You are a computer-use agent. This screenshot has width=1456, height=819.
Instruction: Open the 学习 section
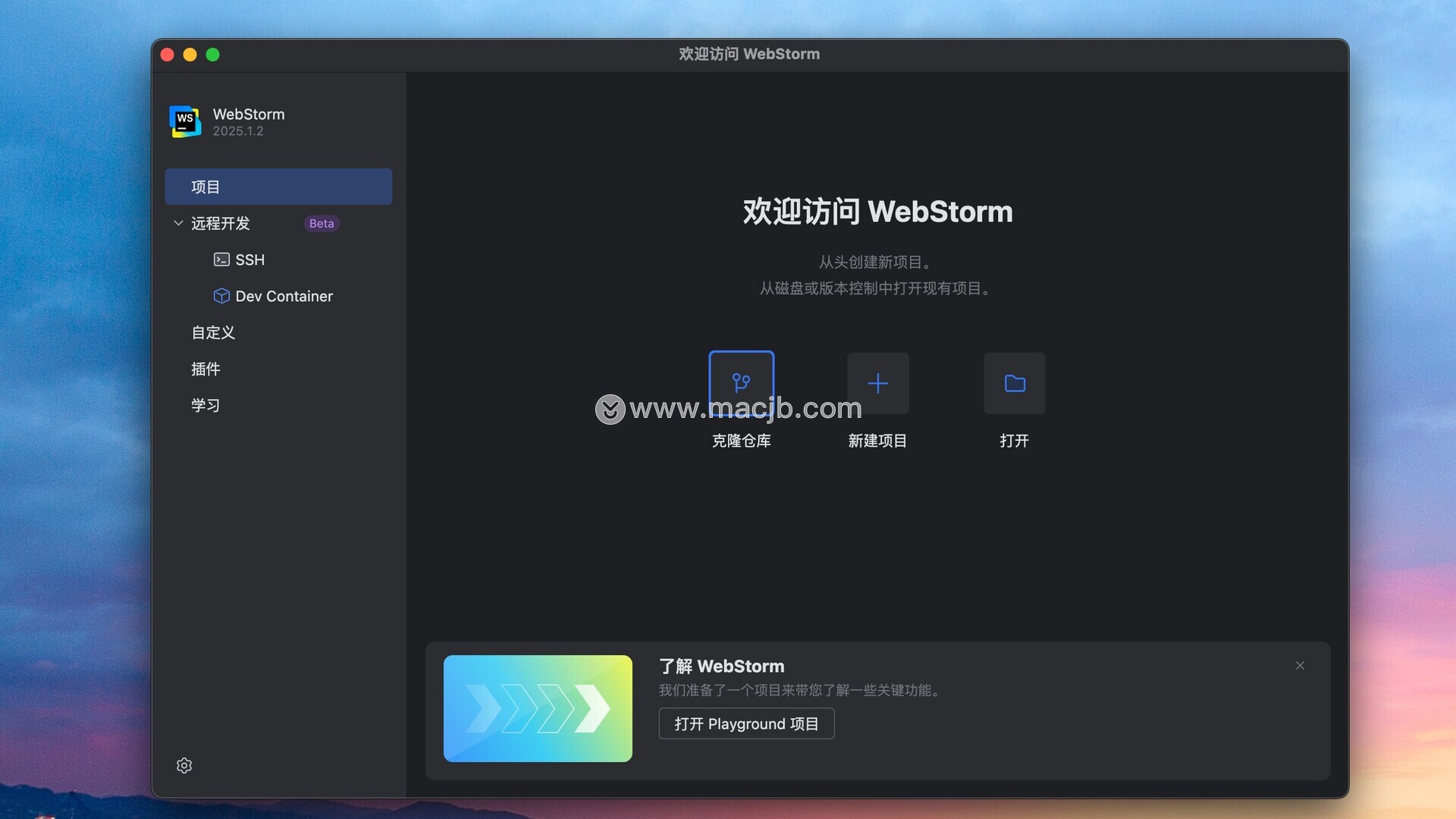tap(206, 405)
